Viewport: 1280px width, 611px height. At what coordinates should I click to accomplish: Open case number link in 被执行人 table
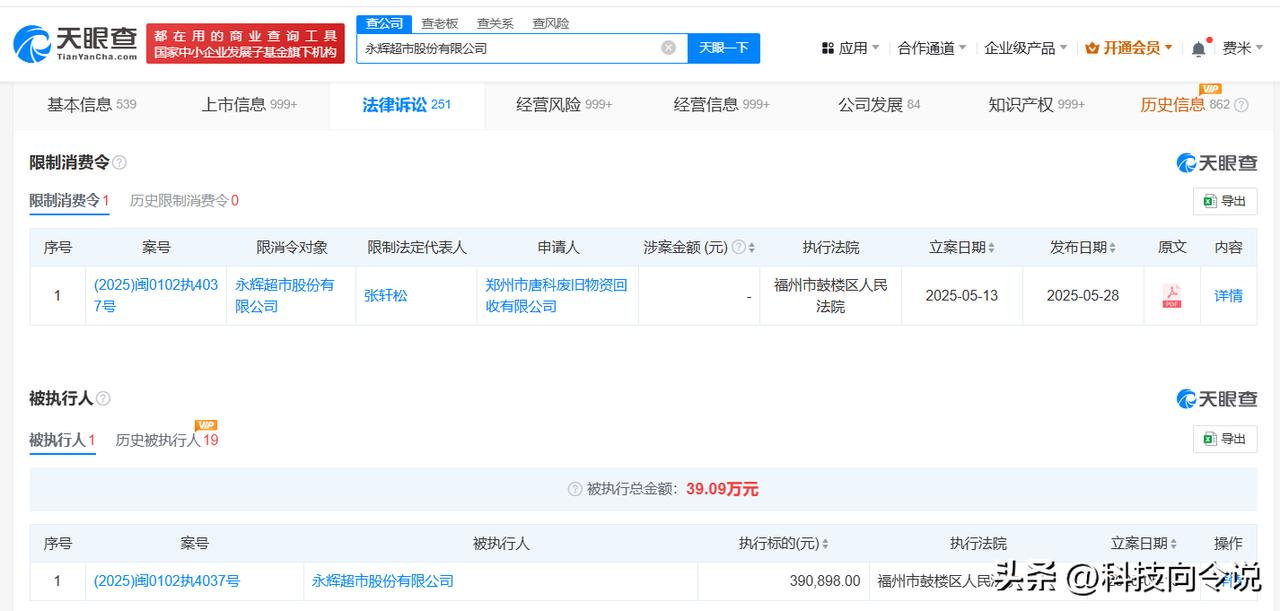click(167, 581)
